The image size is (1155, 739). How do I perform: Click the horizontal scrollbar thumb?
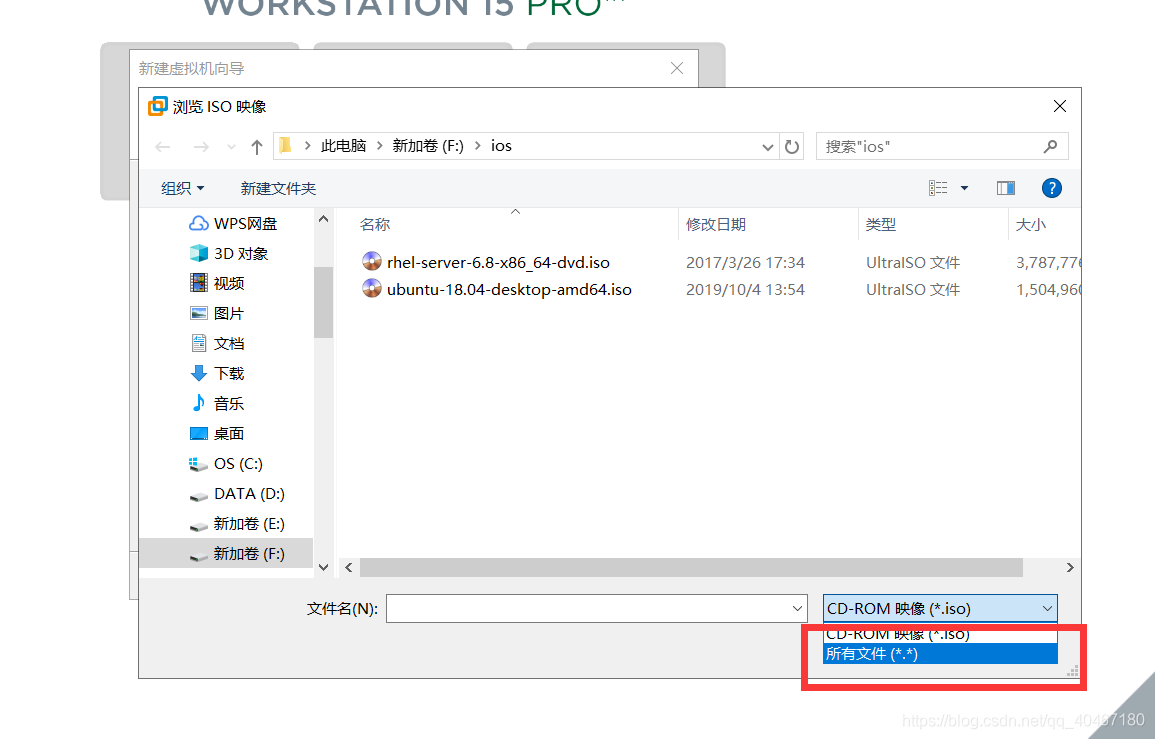click(691, 567)
